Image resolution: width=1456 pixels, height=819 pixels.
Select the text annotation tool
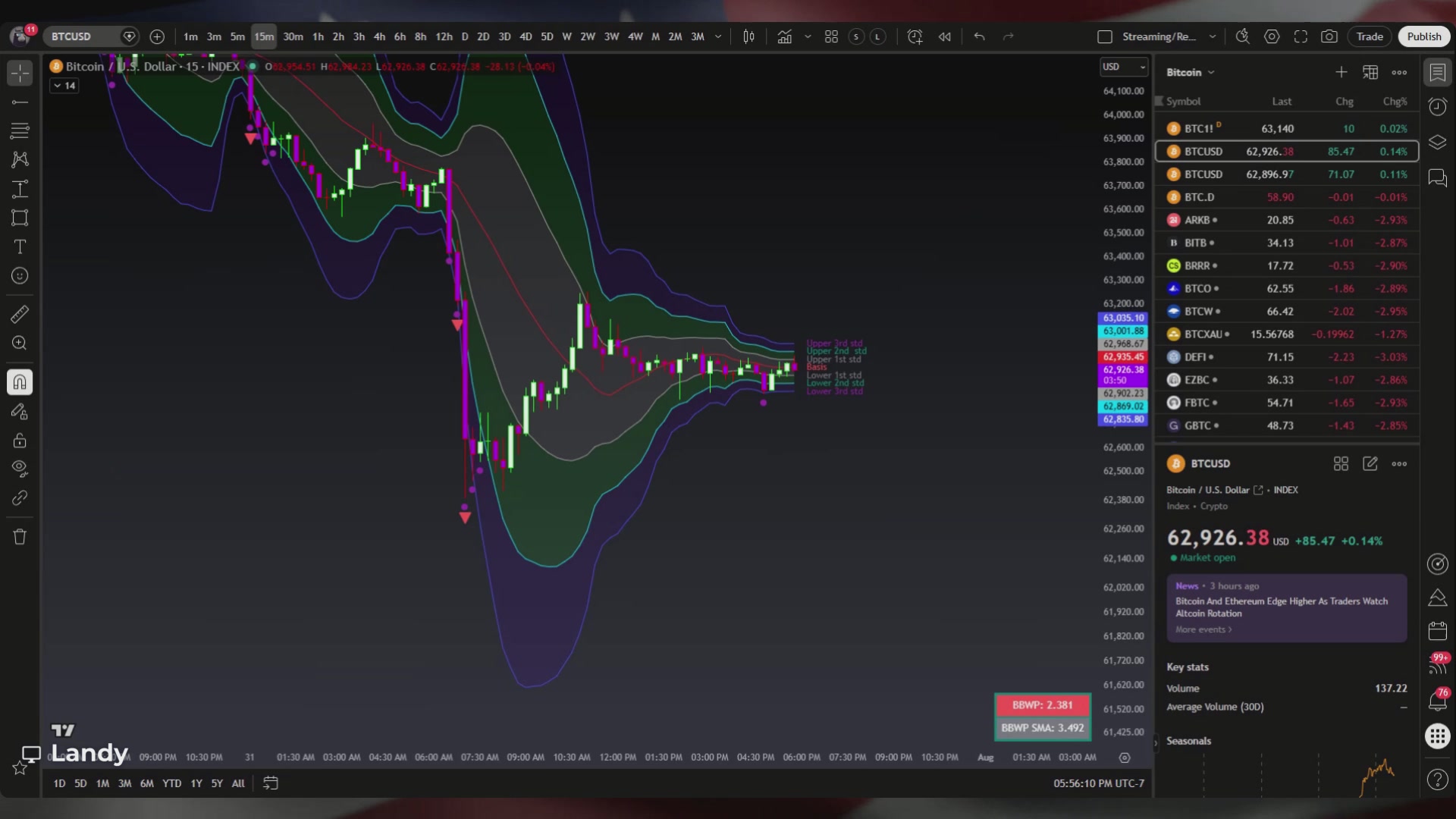(x=20, y=246)
